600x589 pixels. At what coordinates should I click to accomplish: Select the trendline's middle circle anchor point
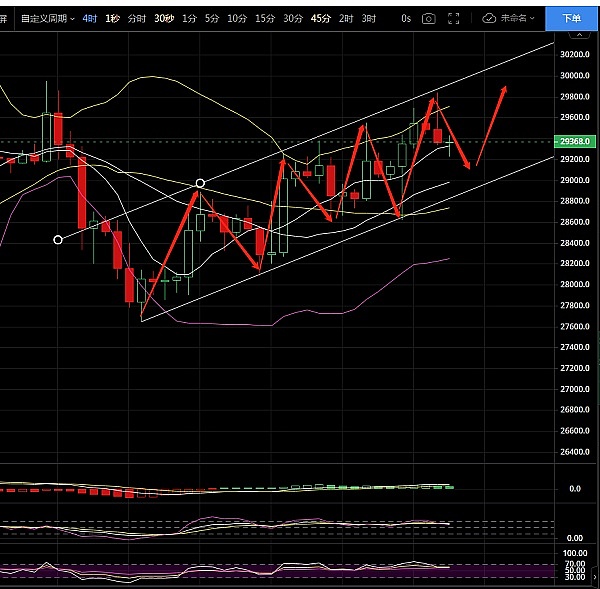pos(200,183)
